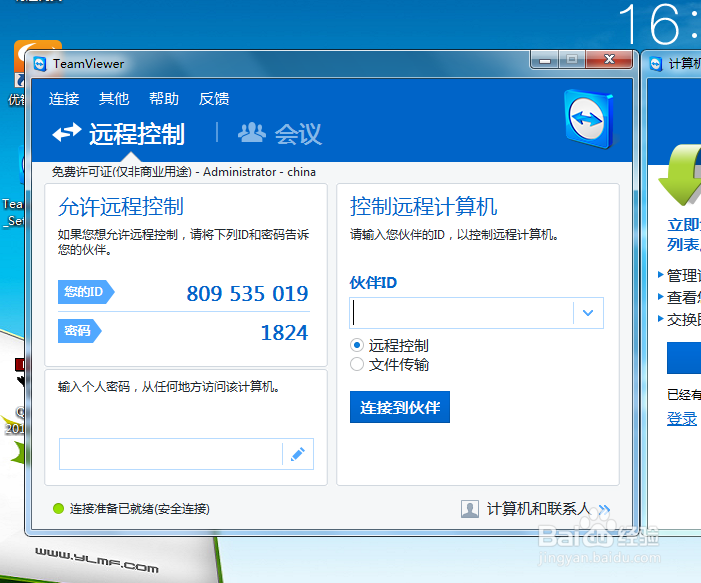
Task: Click the ID number 809 535 019
Action: (247, 294)
